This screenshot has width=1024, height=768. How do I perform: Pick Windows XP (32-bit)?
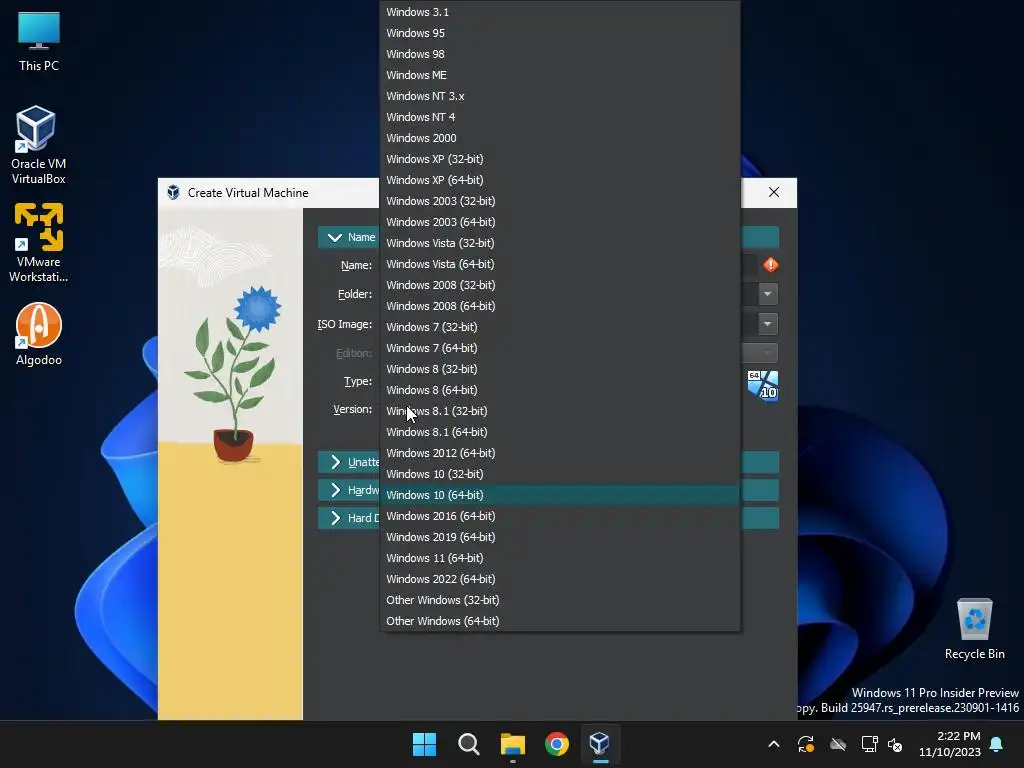click(x=560, y=159)
